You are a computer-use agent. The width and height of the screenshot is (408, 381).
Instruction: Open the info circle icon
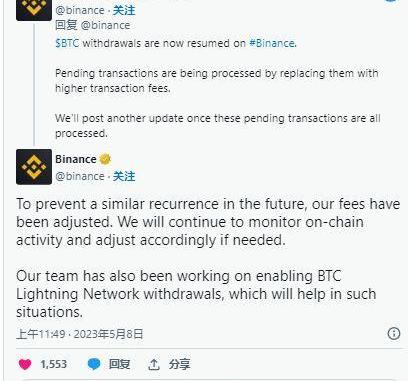(x=394, y=333)
